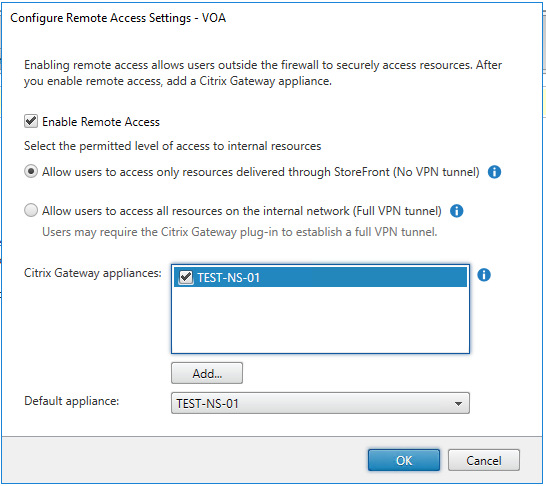This screenshot has width=546, height=486.
Task: Click label text about all internal network resources
Action: click(x=242, y=211)
